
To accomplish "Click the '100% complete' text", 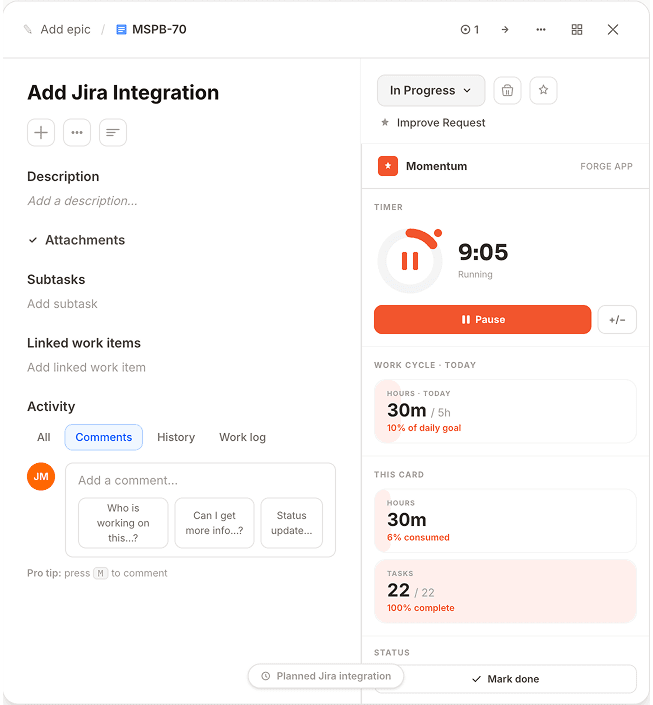I will (x=421, y=608).
